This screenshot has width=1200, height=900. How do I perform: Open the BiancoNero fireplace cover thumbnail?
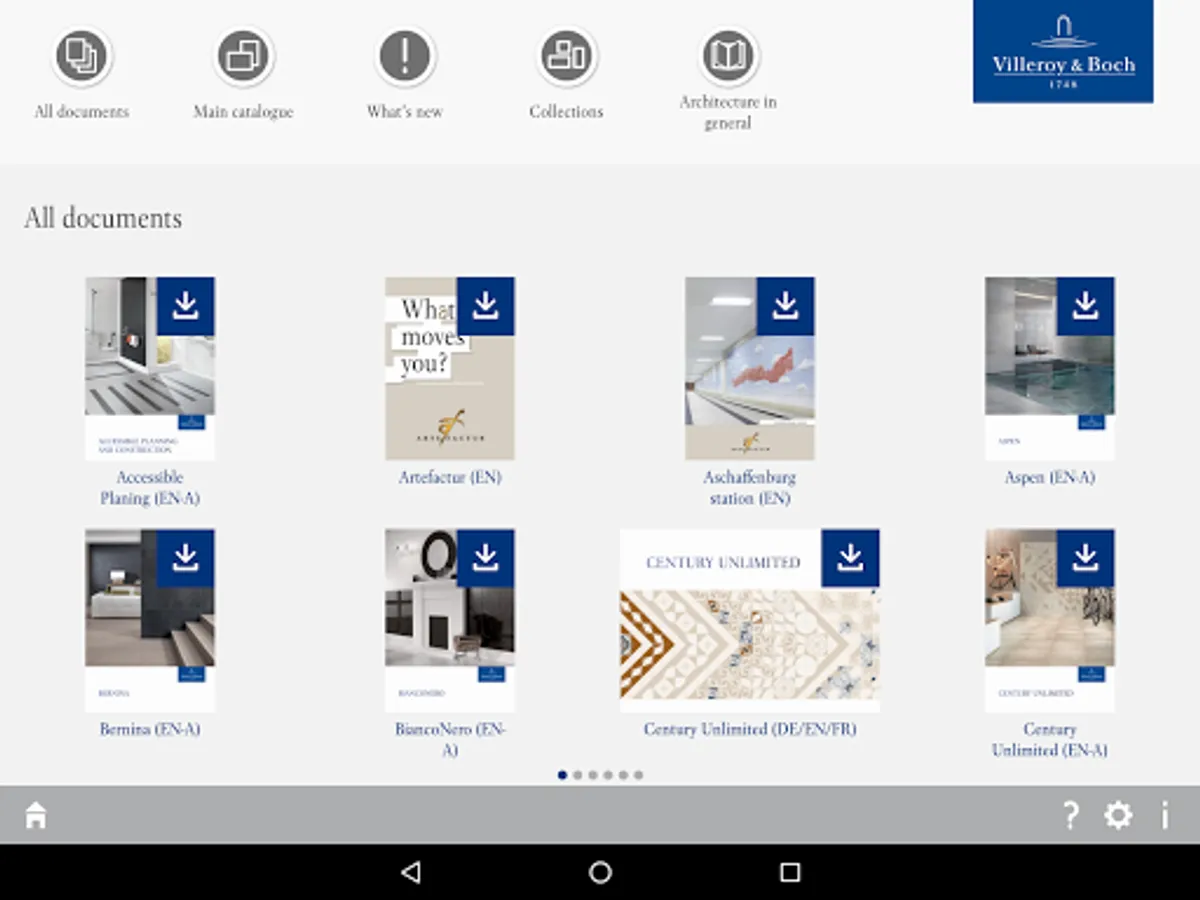click(450, 620)
